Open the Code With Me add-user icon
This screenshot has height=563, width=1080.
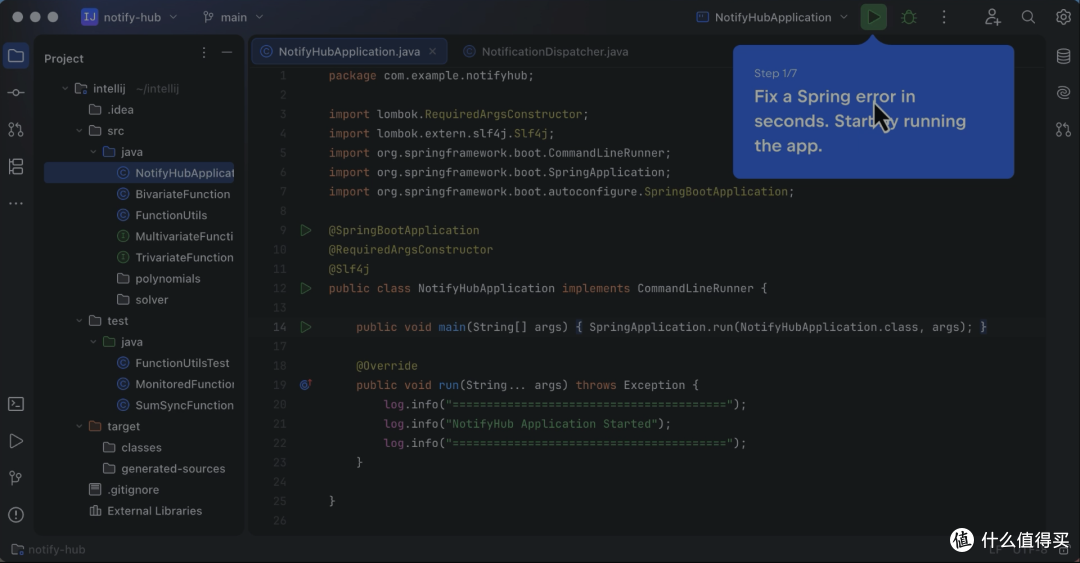(x=992, y=17)
